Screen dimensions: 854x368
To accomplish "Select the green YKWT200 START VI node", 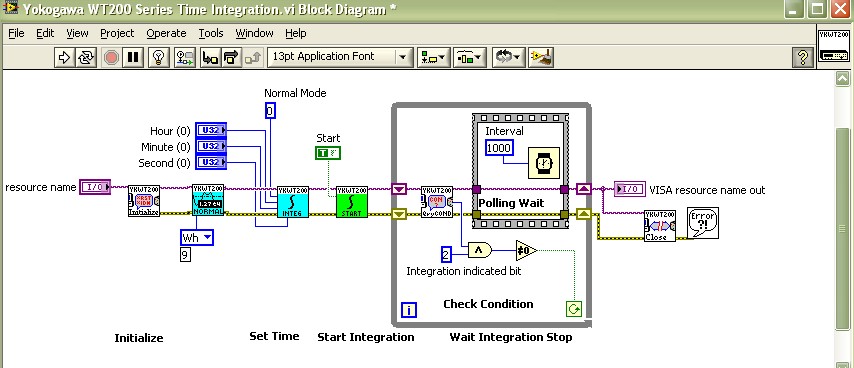I will coord(352,202).
